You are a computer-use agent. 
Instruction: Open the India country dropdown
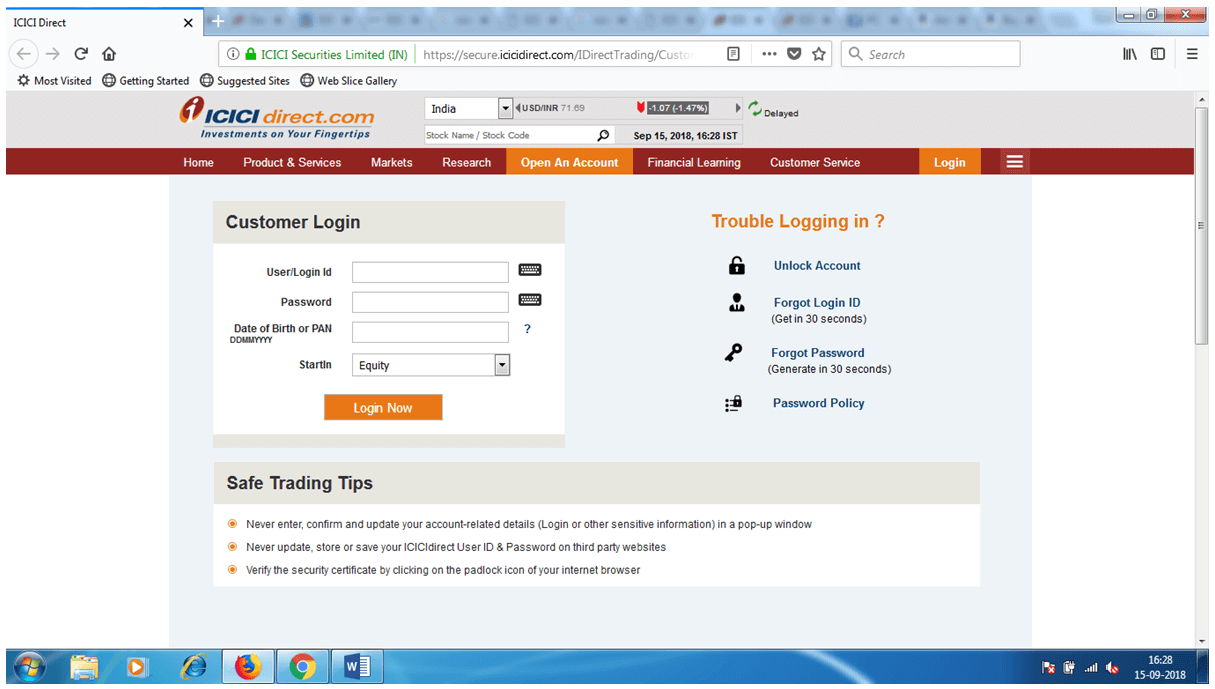504,107
